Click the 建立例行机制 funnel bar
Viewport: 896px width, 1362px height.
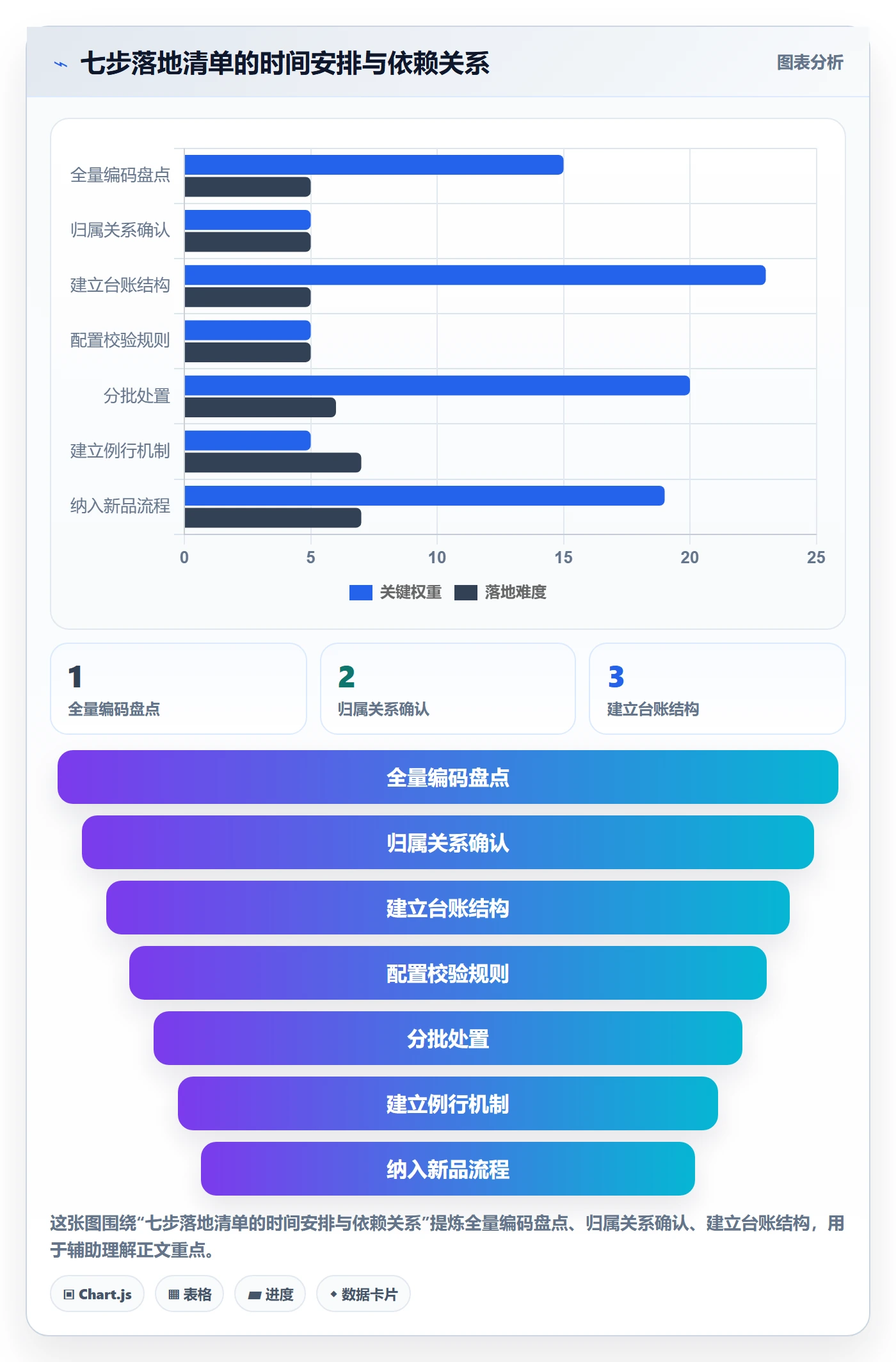tap(448, 1103)
